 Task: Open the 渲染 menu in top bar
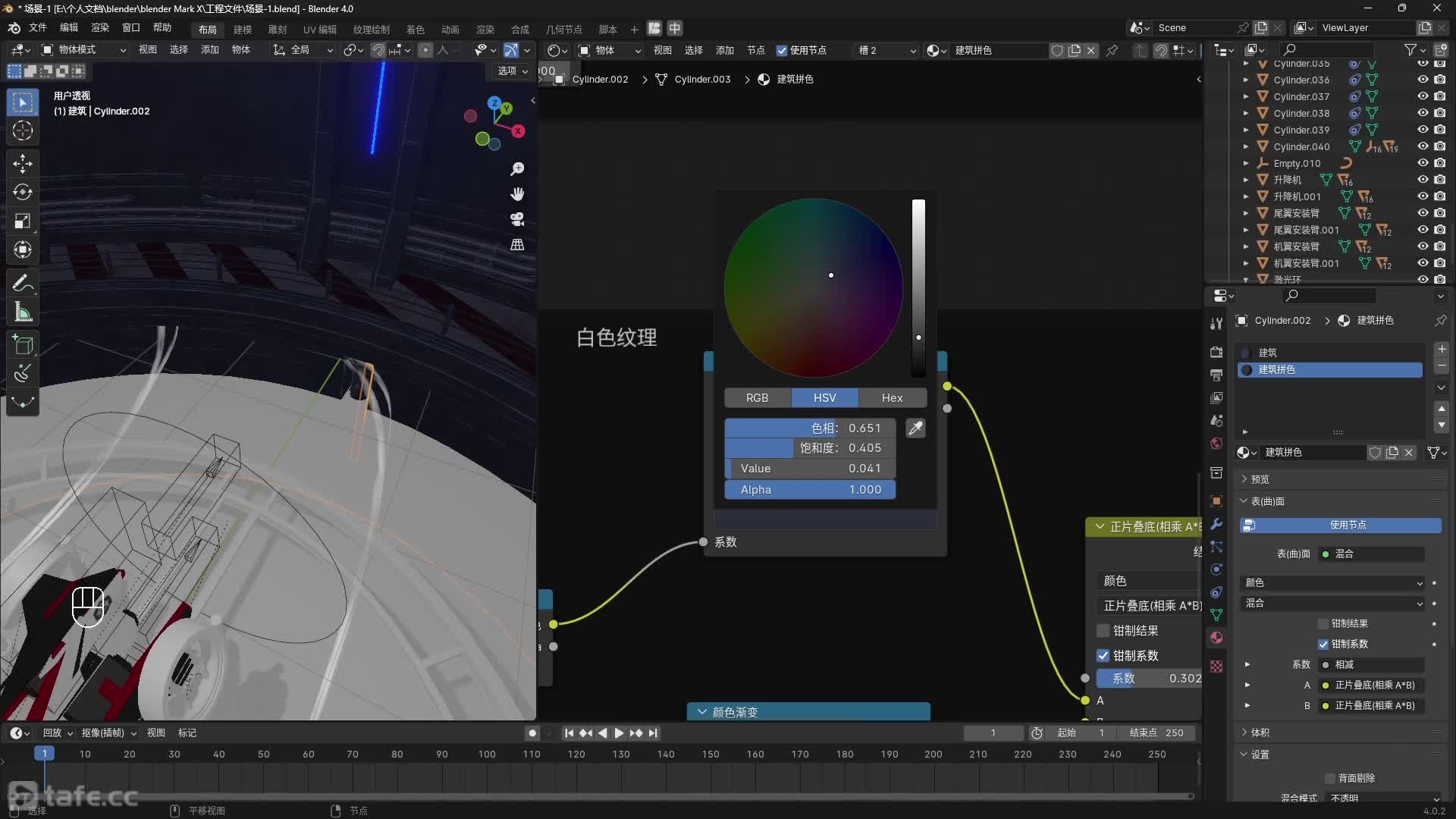(x=100, y=27)
